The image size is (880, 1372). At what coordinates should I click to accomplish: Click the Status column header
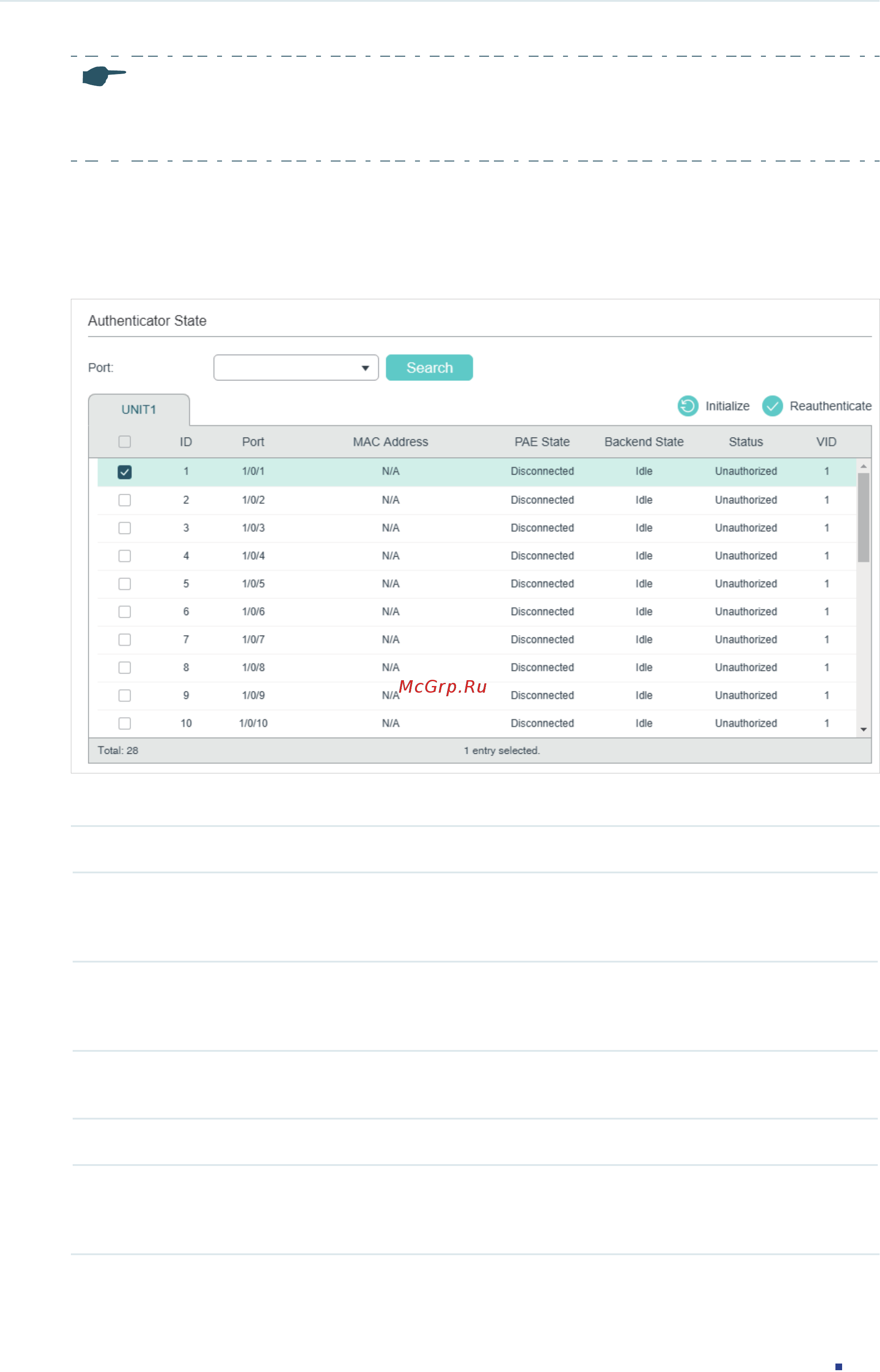point(746,442)
